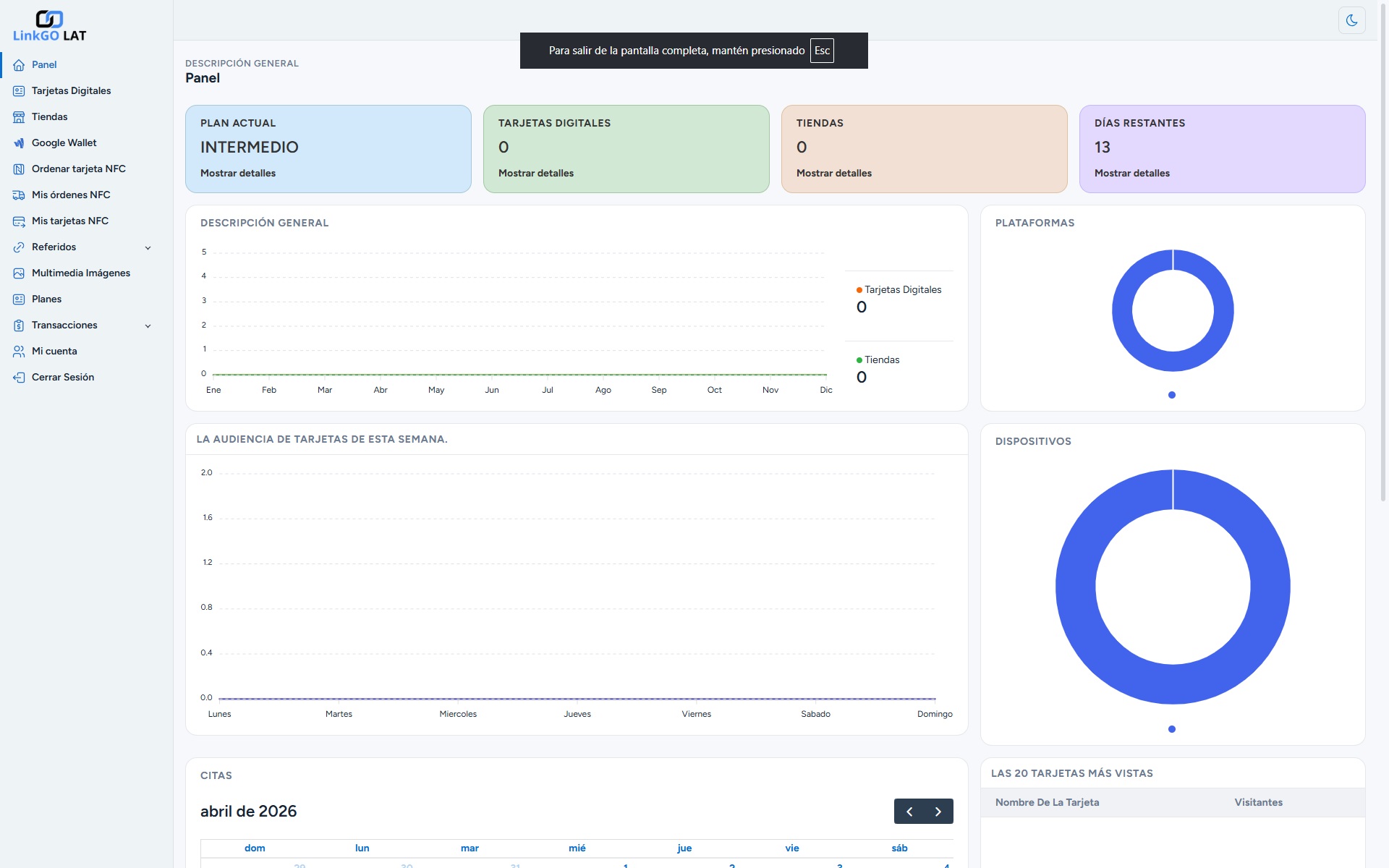The height and width of the screenshot is (868, 1389).
Task: Toggle Tarjetas Digitales legend in chart
Action: click(902, 290)
